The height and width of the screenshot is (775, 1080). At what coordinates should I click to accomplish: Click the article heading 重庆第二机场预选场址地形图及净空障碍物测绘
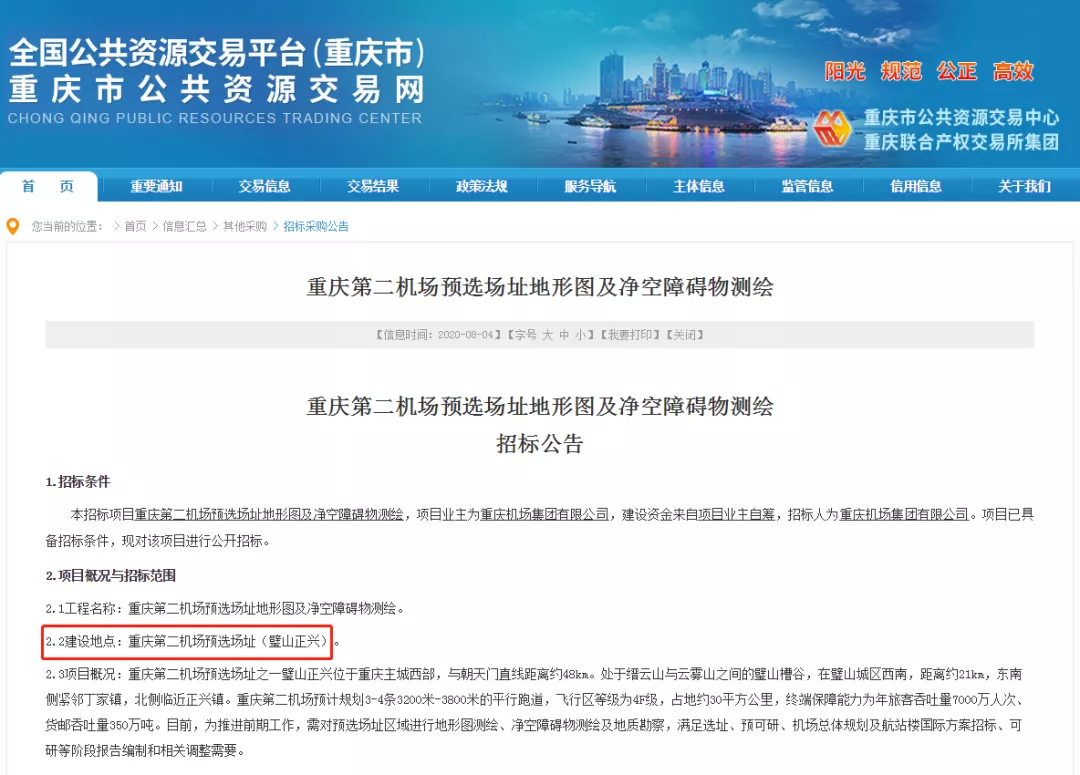[x=540, y=287]
